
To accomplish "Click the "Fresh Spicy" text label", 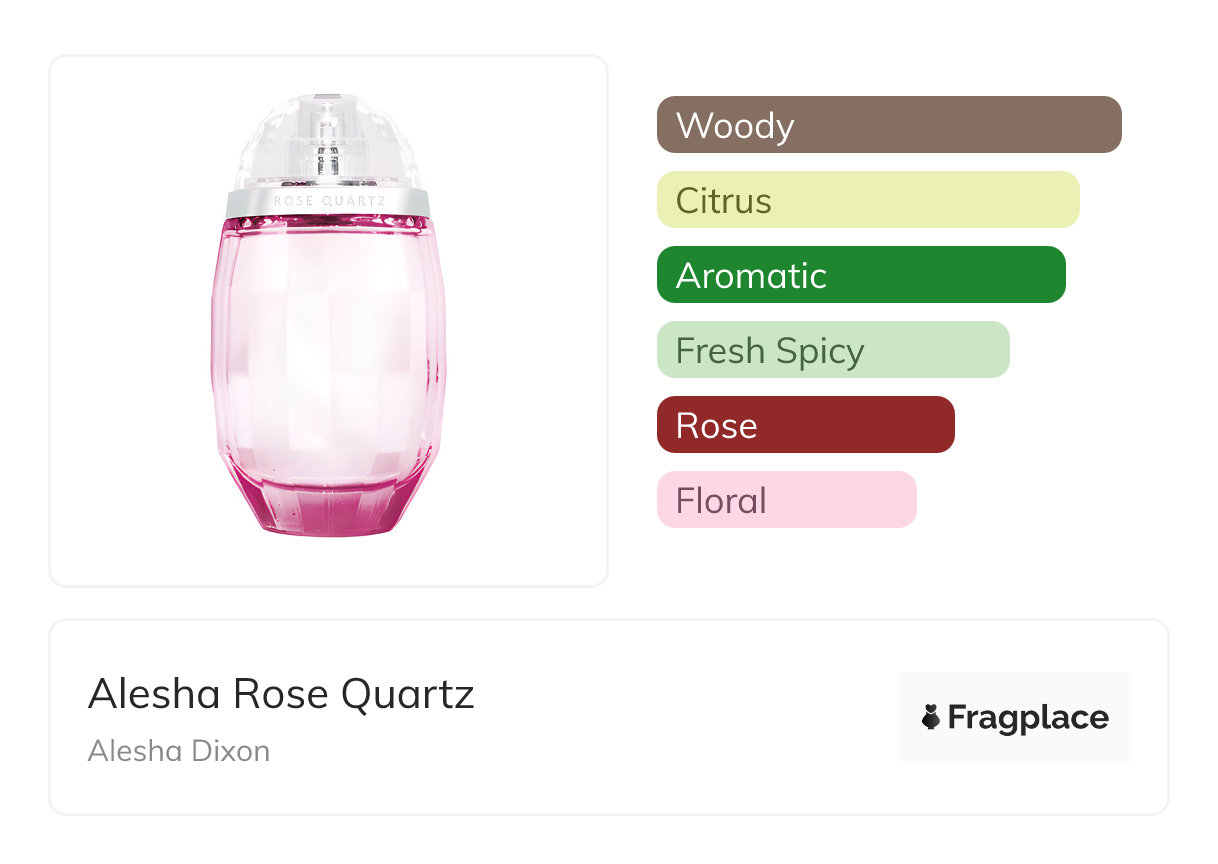I will [770, 351].
